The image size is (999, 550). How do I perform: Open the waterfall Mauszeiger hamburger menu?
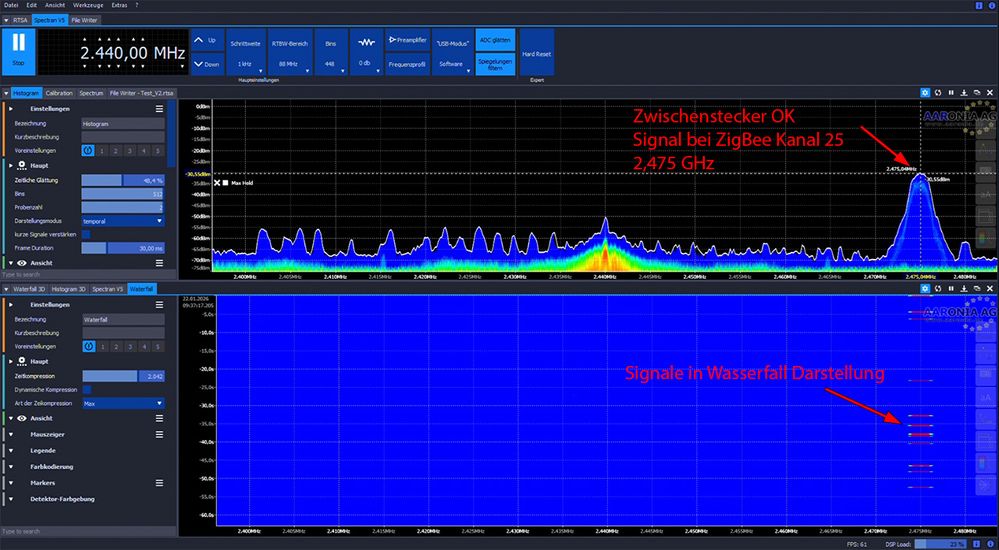pos(159,434)
